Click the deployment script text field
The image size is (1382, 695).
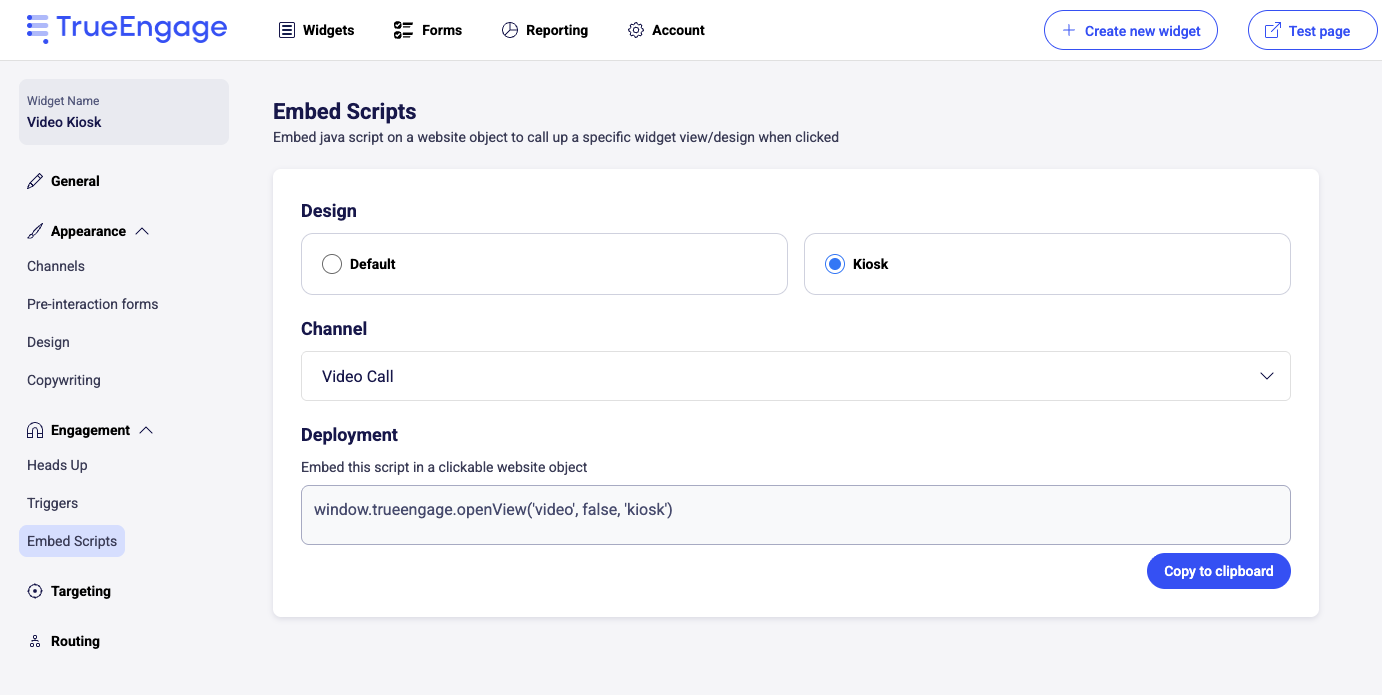point(795,515)
